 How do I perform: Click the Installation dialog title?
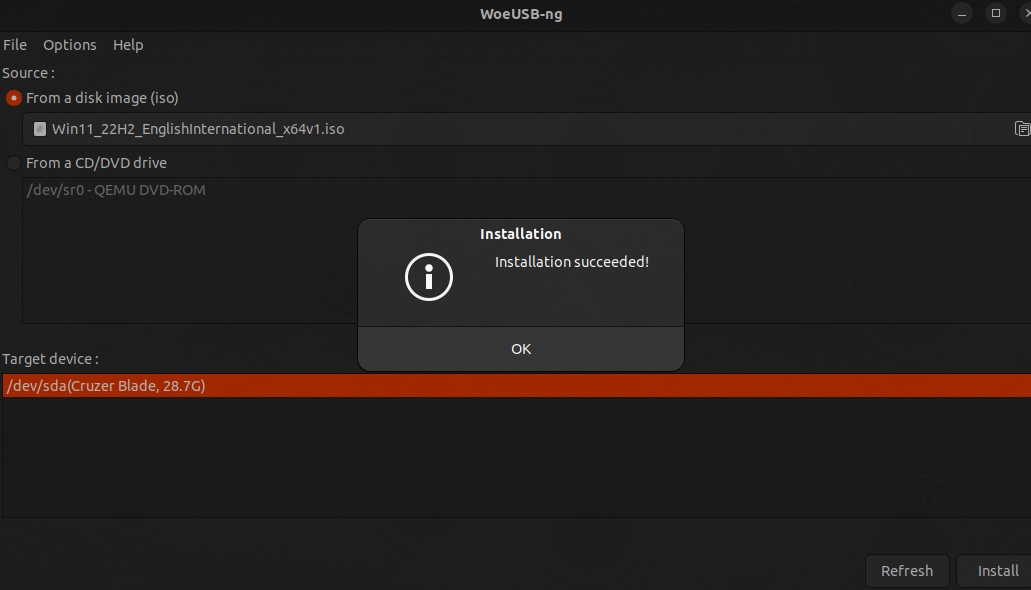coord(520,233)
